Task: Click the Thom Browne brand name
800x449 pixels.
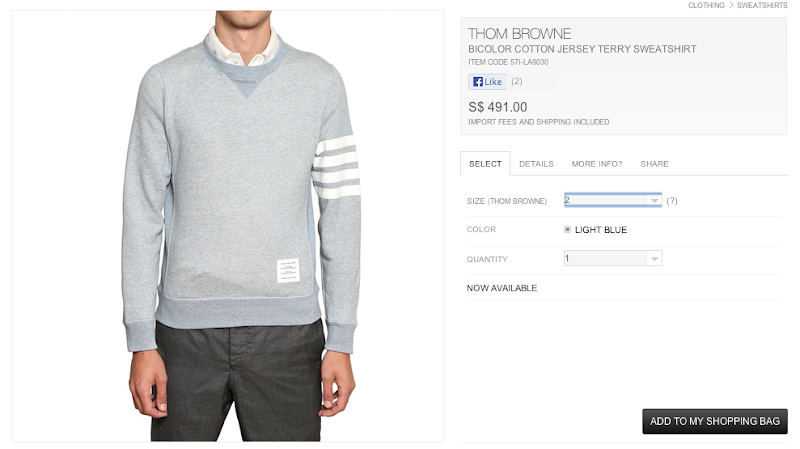Action: tap(519, 34)
